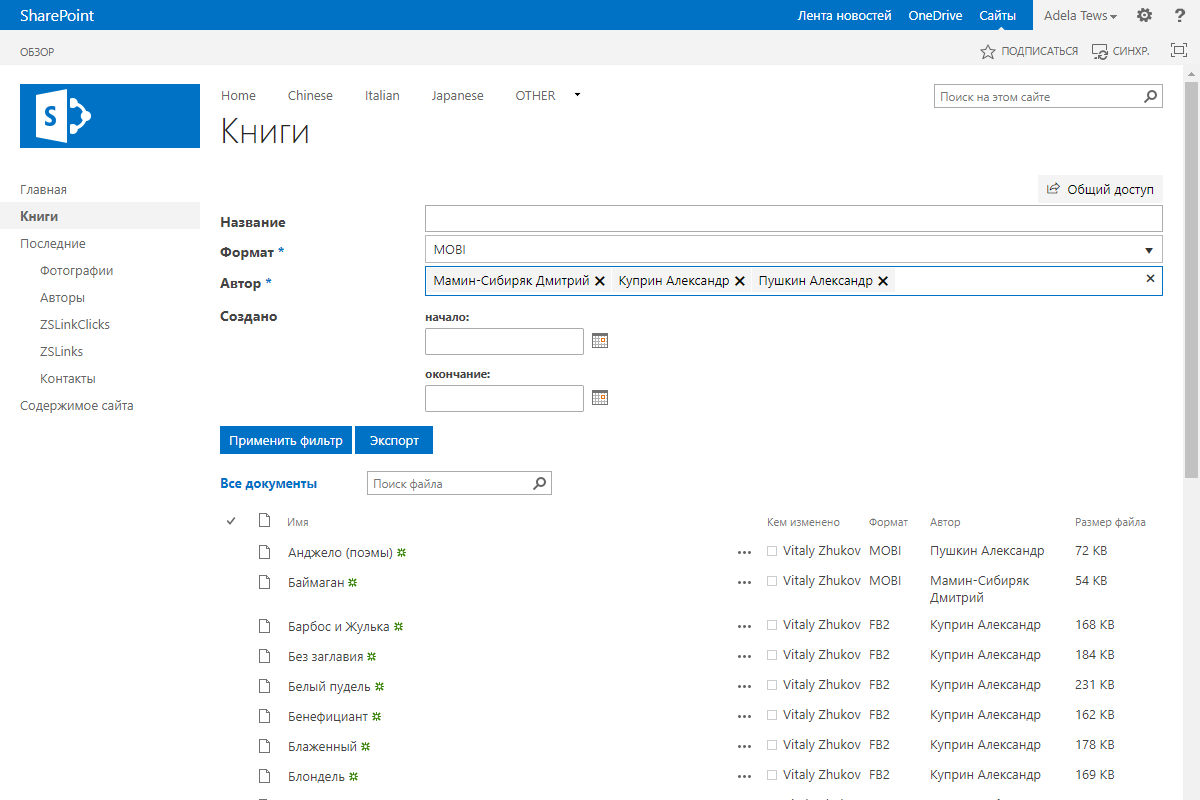Click the Применить фильтр button
Viewport: 1200px width, 800px height.
285,441
